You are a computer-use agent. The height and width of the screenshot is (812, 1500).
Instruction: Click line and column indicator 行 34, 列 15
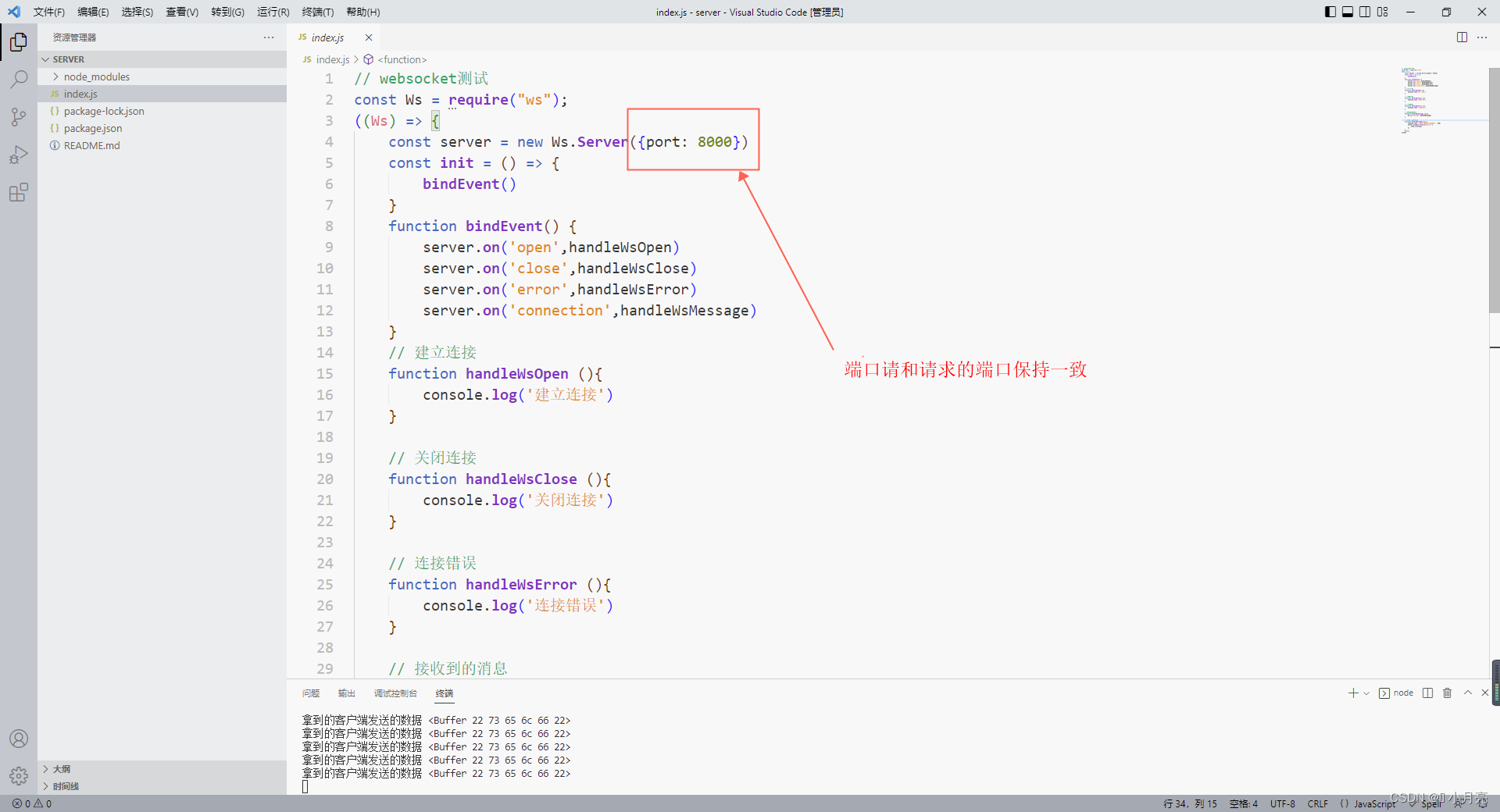click(x=1190, y=803)
